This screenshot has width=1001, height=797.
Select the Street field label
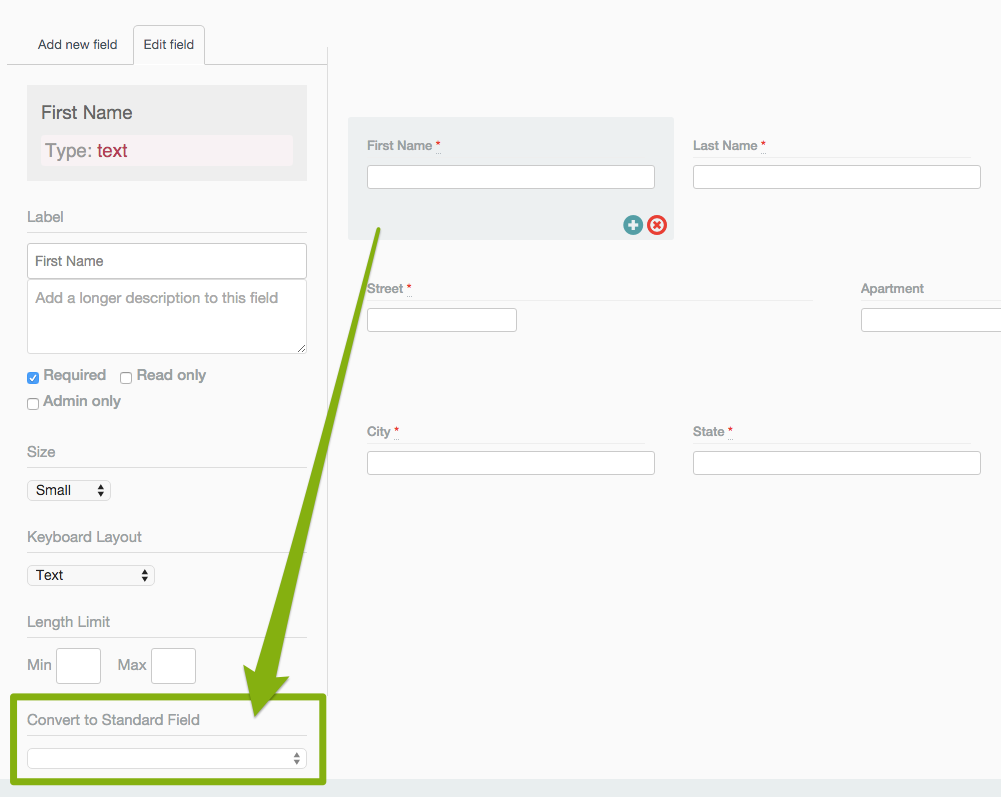pos(385,289)
